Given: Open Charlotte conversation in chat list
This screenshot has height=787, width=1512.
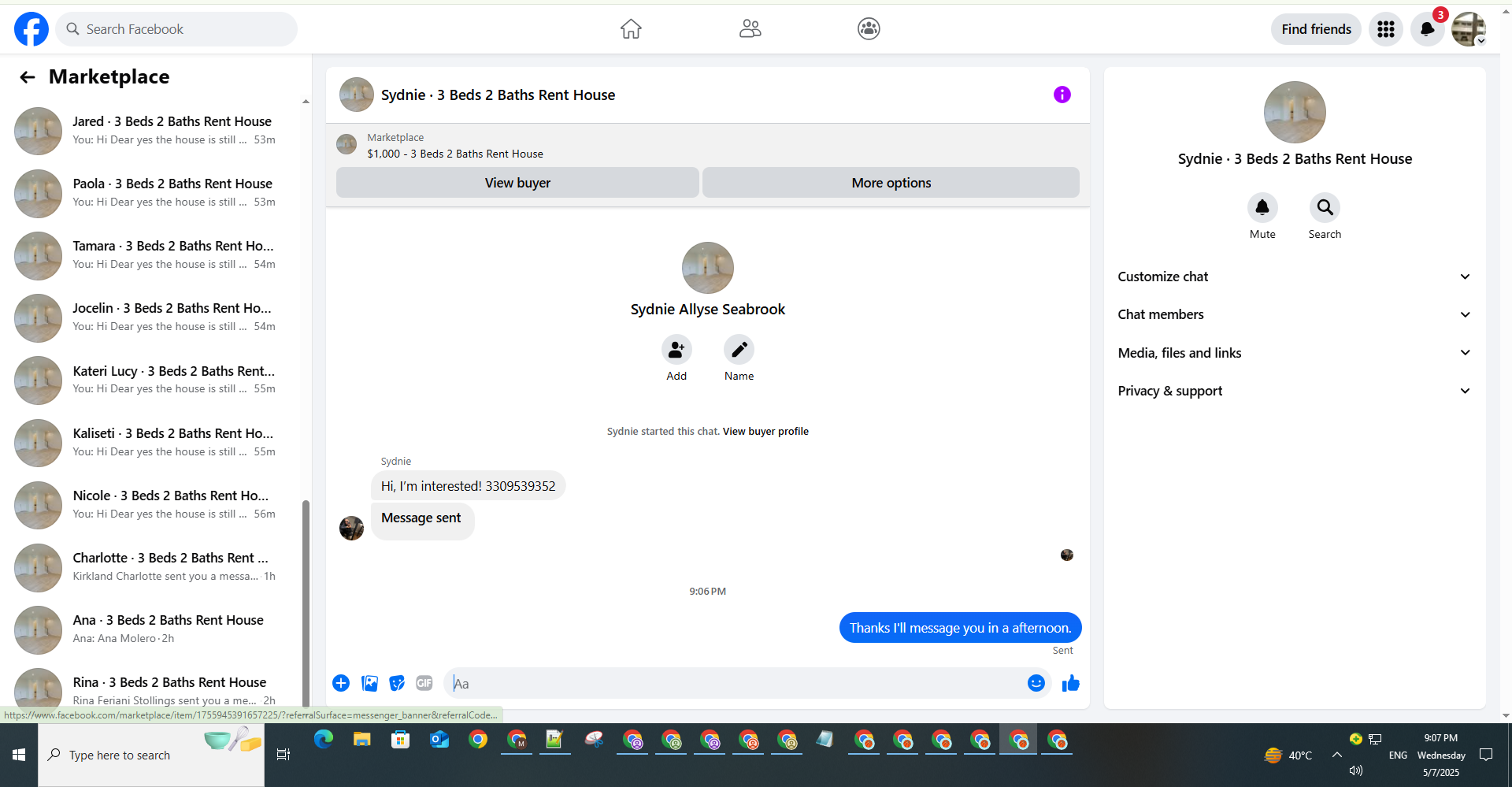Looking at the screenshot, I should [x=151, y=567].
